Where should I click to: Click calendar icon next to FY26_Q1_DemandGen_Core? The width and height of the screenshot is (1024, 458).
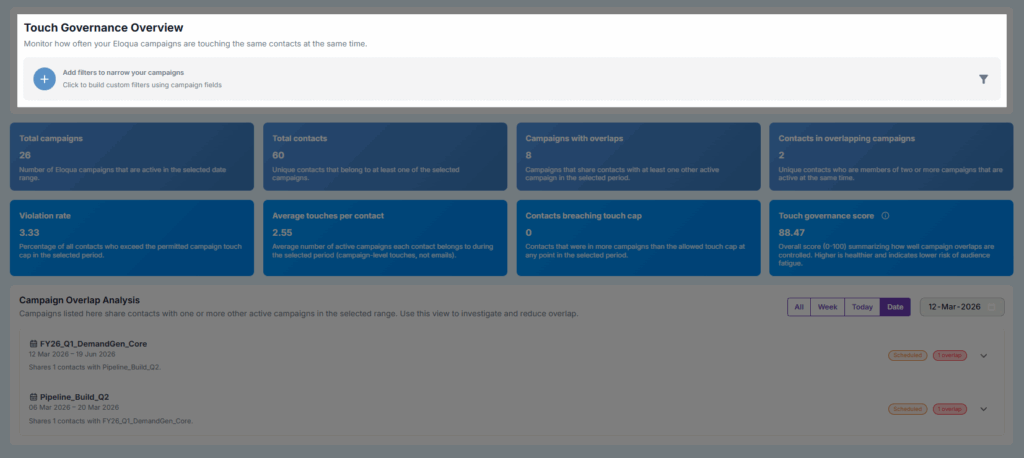point(33,344)
